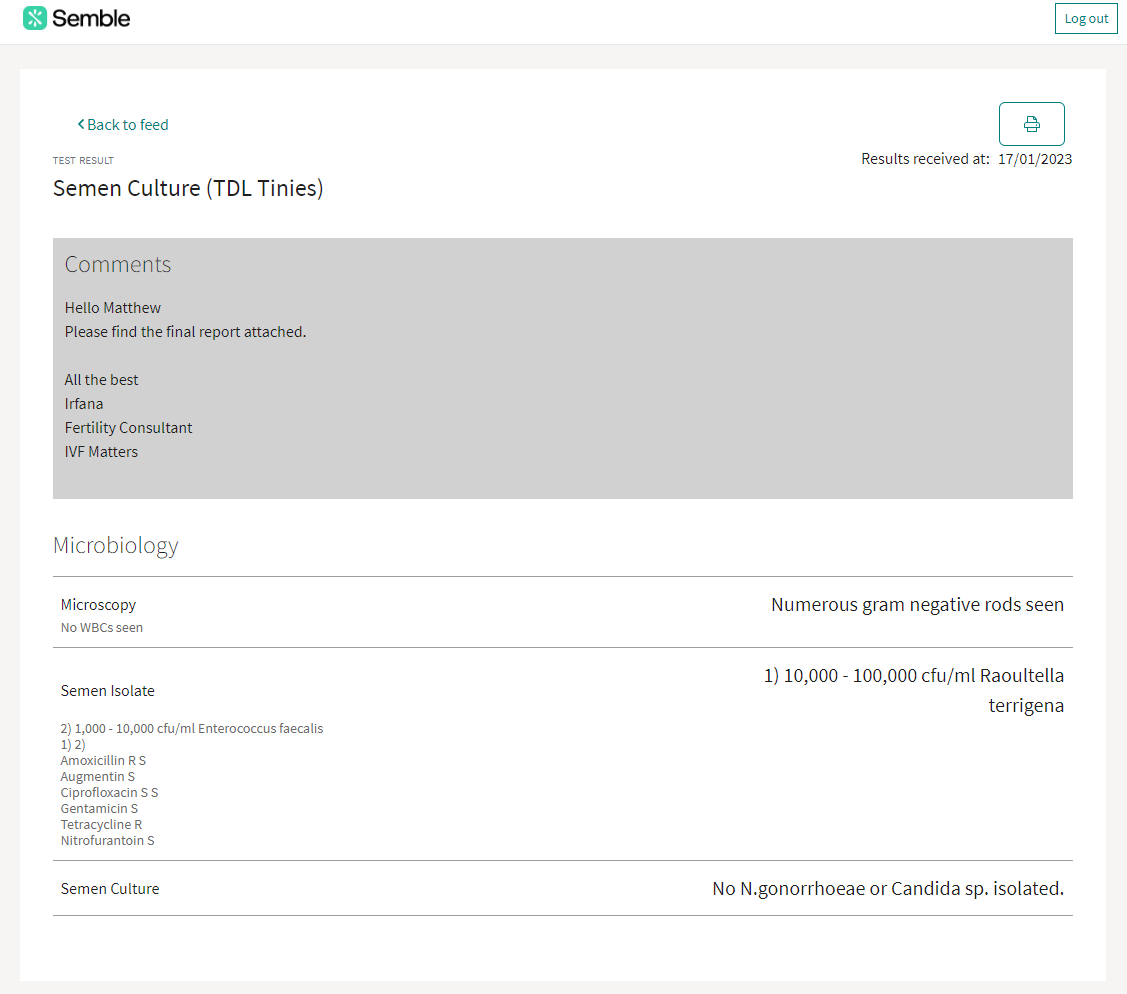
Task: Click the 'Hello Matthew' comment line
Action: point(113,307)
